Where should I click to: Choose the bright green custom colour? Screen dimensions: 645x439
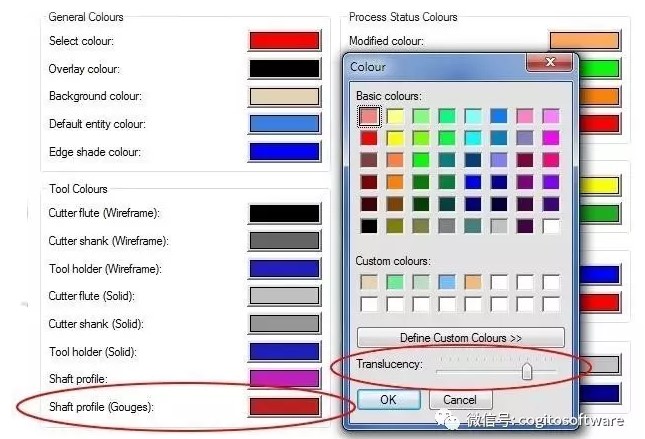[395, 282]
